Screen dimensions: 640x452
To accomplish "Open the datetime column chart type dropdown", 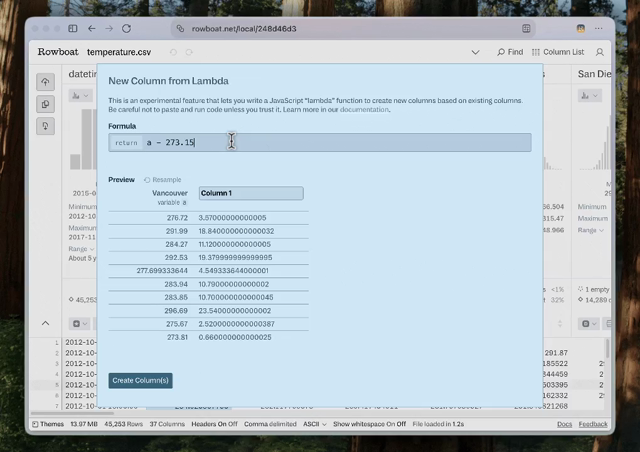I will (80, 96).
